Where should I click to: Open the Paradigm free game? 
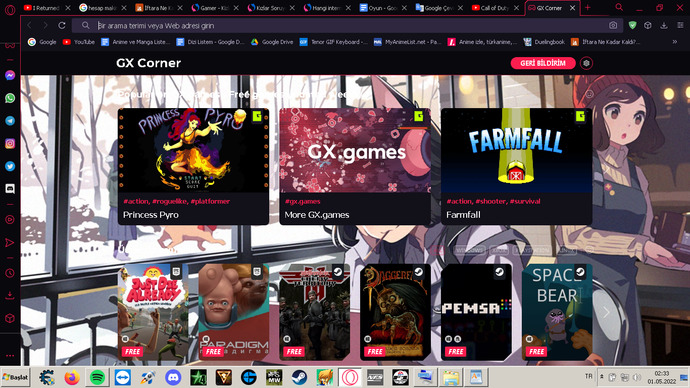(234, 312)
